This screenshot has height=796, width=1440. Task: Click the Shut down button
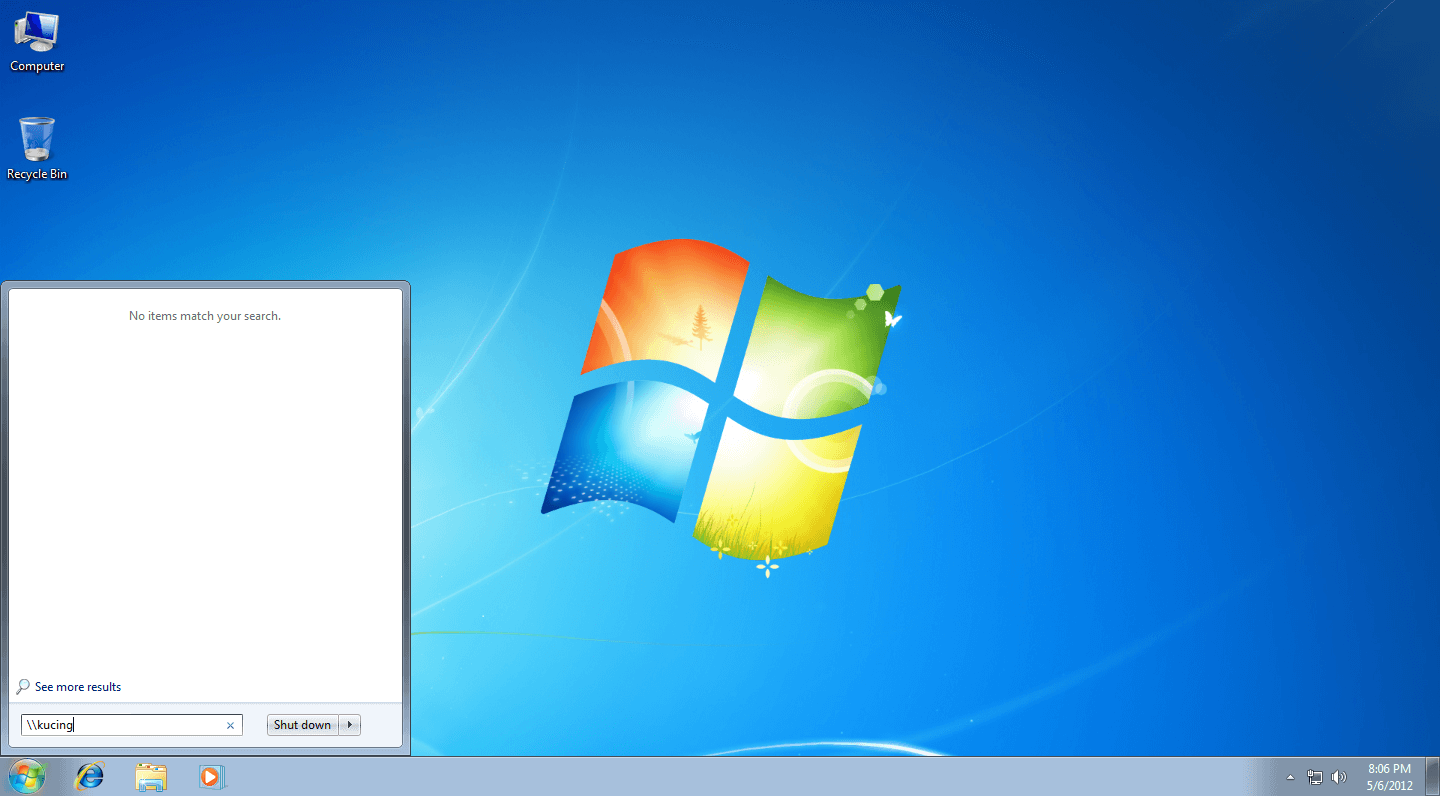pos(302,725)
